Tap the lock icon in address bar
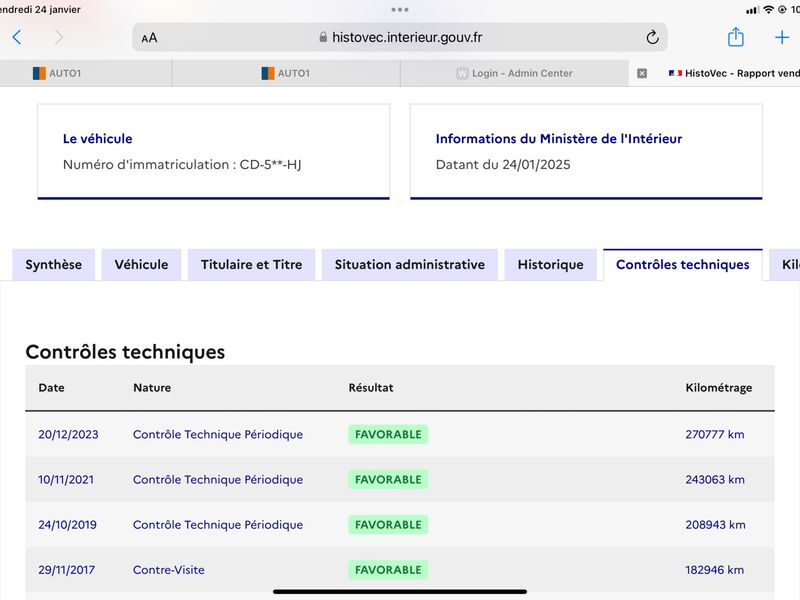Viewport: 800px width, 600px height. tap(322, 37)
